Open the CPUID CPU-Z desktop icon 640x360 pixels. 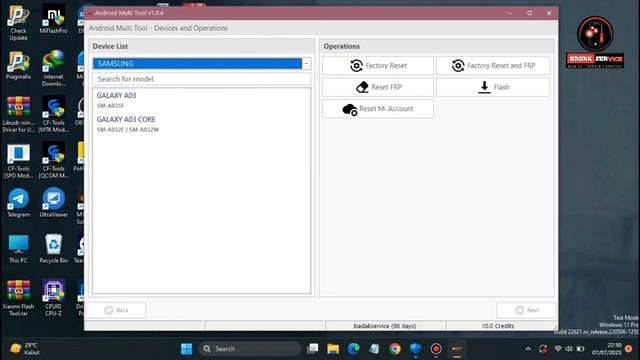coord(53,298)
